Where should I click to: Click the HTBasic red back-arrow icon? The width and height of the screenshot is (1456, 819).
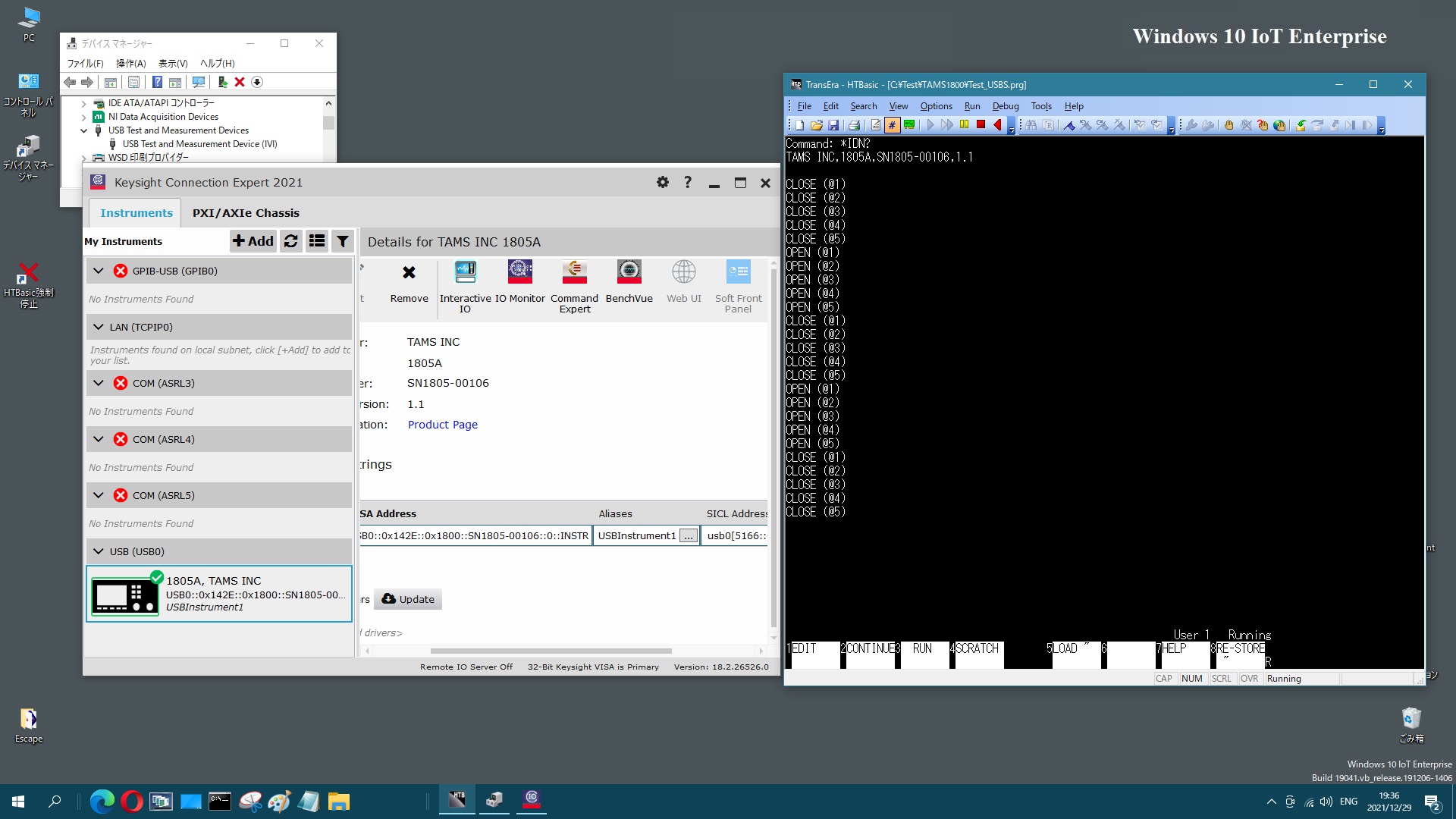997,125
